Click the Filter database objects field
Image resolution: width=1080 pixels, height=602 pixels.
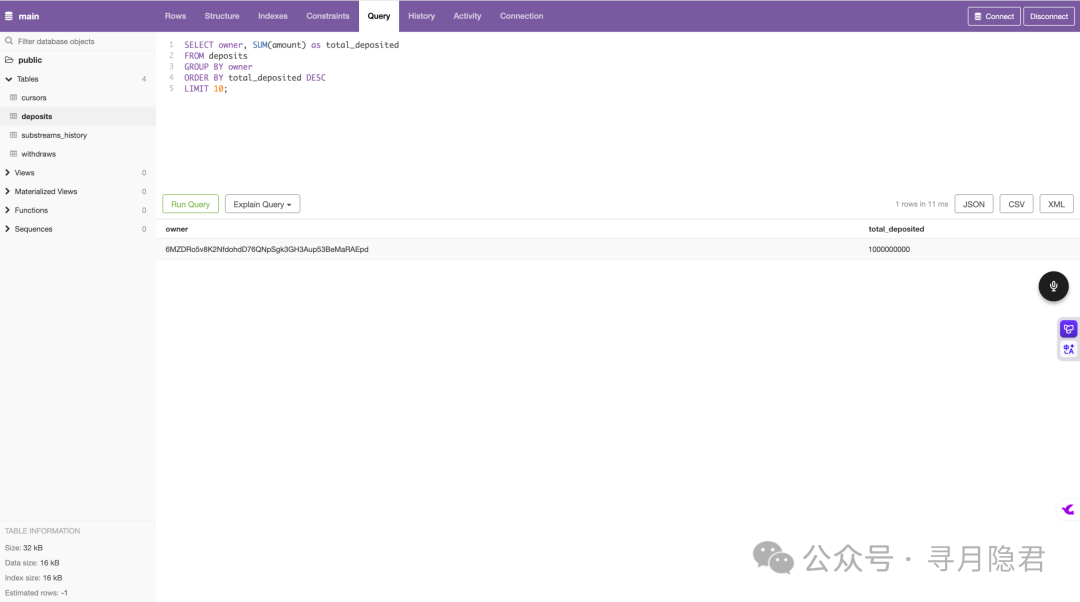point(78,41)
